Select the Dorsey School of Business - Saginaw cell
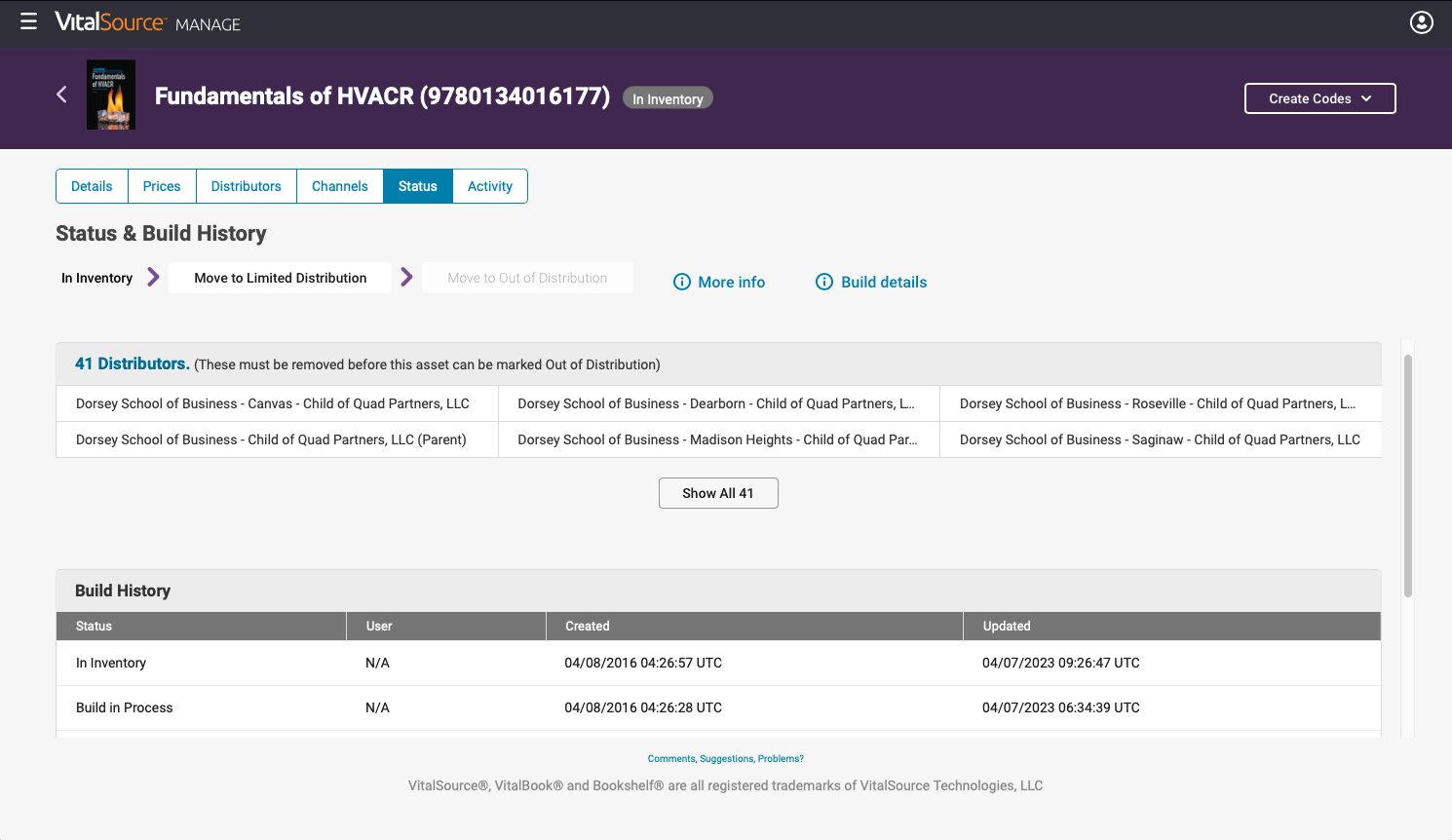Viewport: 1452px width, 840px height. [x=1161, y=439]
